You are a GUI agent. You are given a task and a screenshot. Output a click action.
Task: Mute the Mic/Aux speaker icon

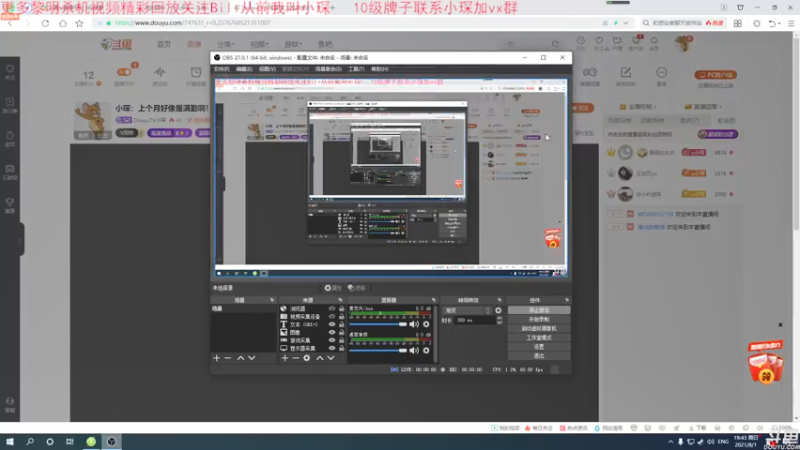(414, 324)
